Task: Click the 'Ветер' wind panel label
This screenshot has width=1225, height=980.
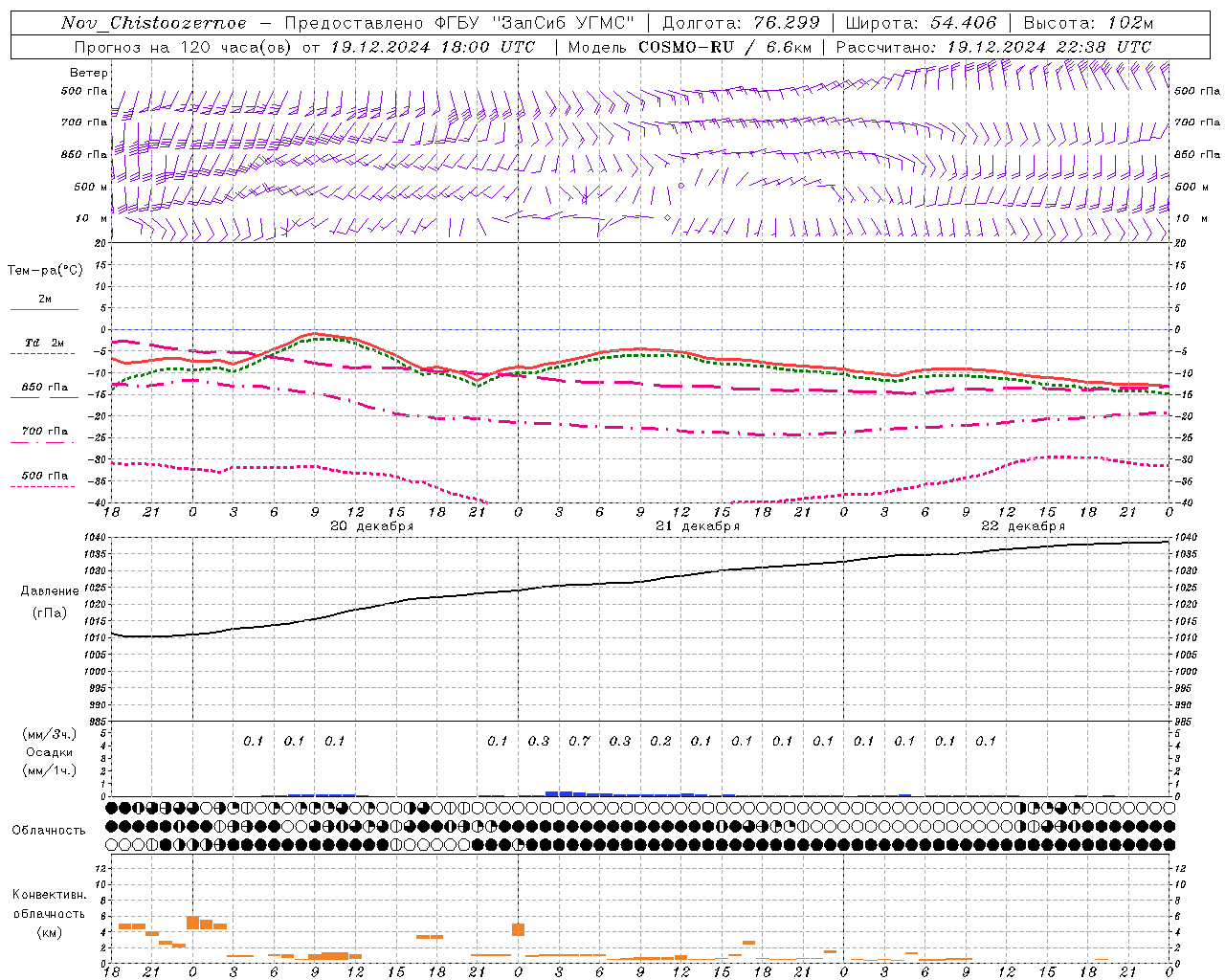Action: tap(89, 73)
